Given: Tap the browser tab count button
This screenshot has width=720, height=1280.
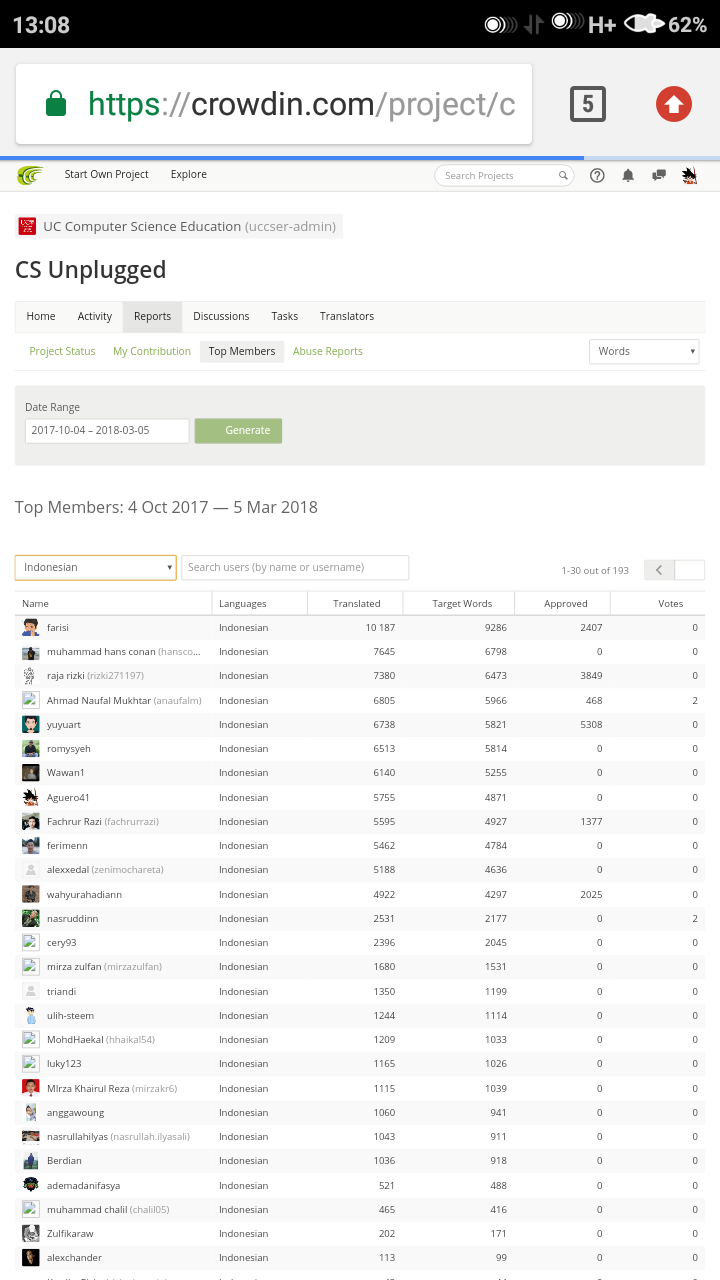Looking at the screenshot, I should 588,104.
